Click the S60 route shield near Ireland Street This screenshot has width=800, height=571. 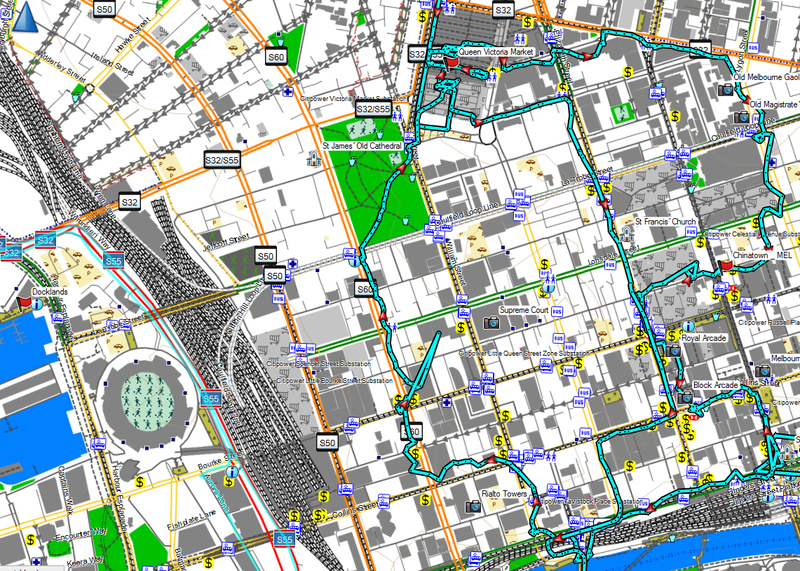click(x=277, y=58)
